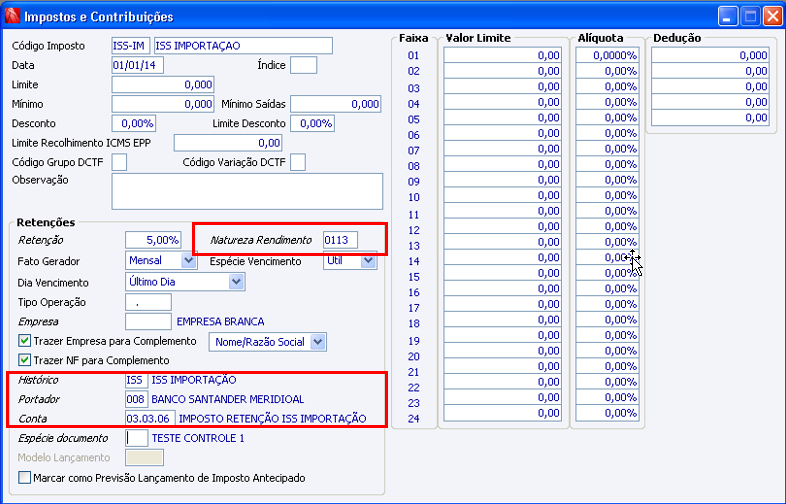Open the Espécie Vencimento dropdown
The image size is (786, 504).
pyautogui.click(x=368, y=260)
